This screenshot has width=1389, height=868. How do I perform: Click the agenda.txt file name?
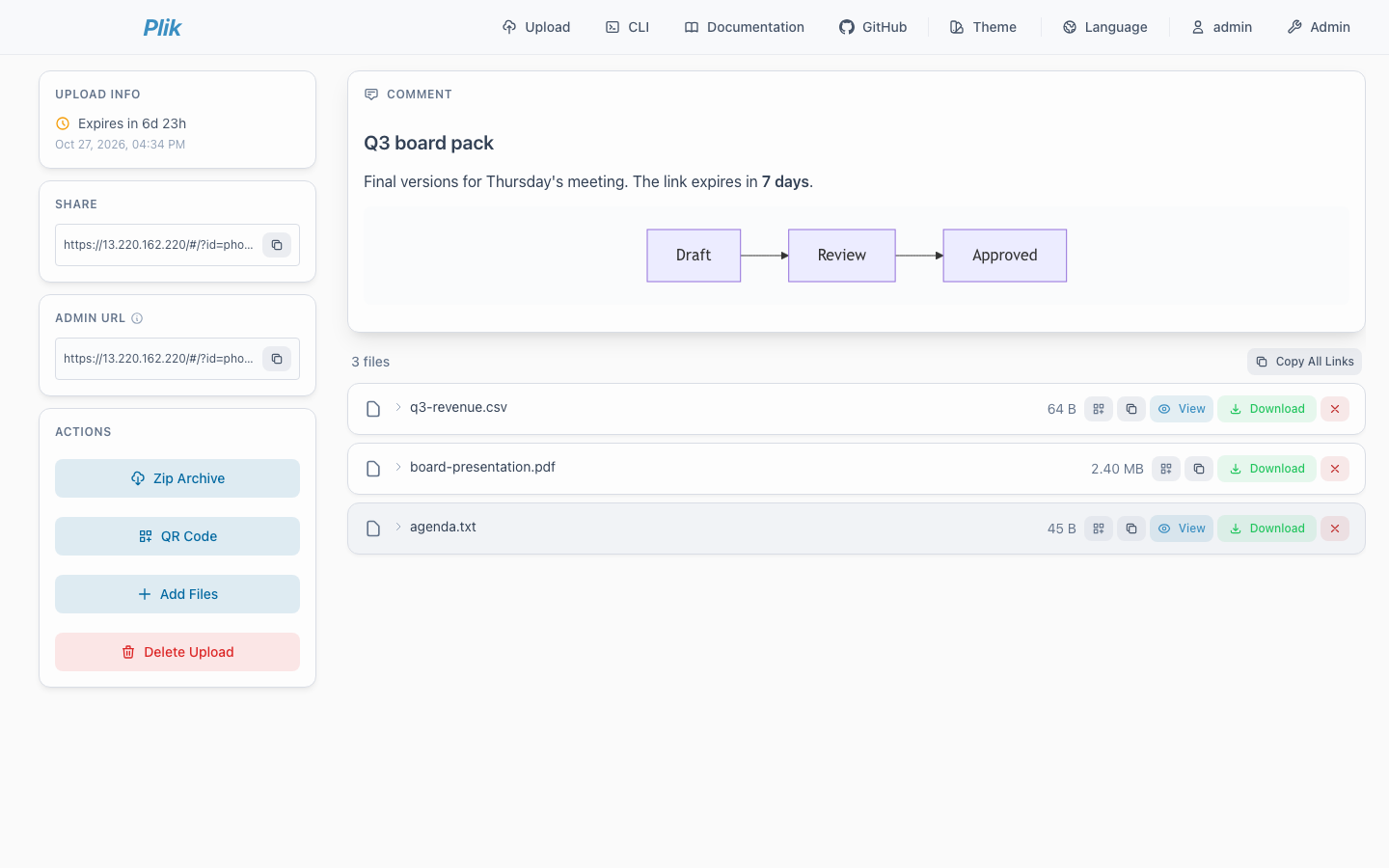[443, 527]
